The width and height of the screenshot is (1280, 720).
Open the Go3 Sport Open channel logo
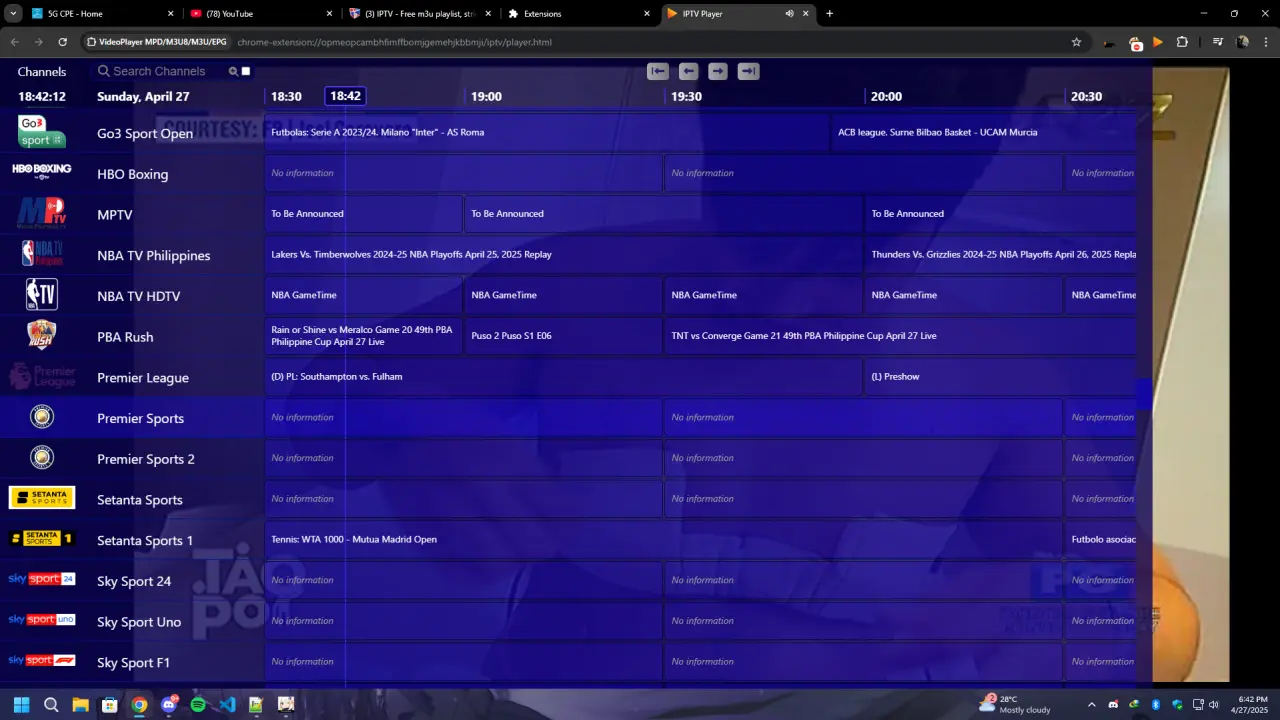coord(42,132)
